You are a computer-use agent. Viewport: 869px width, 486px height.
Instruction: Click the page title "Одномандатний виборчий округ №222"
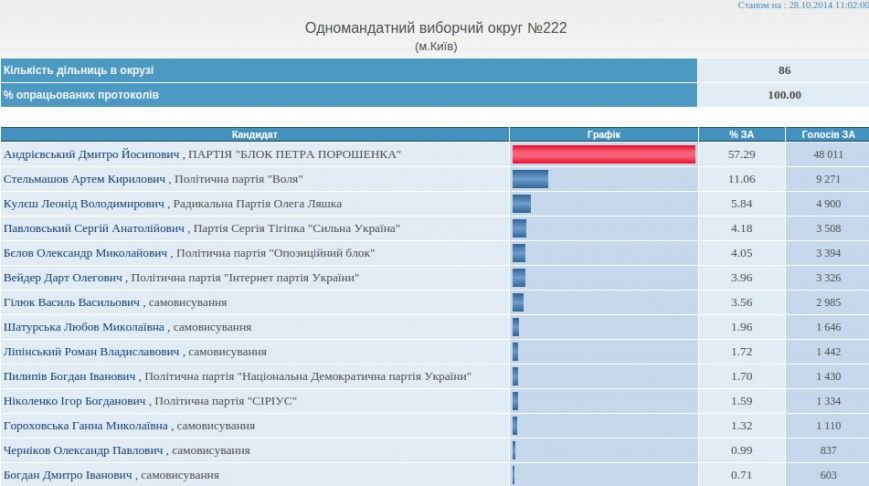(x=436, y=28)
